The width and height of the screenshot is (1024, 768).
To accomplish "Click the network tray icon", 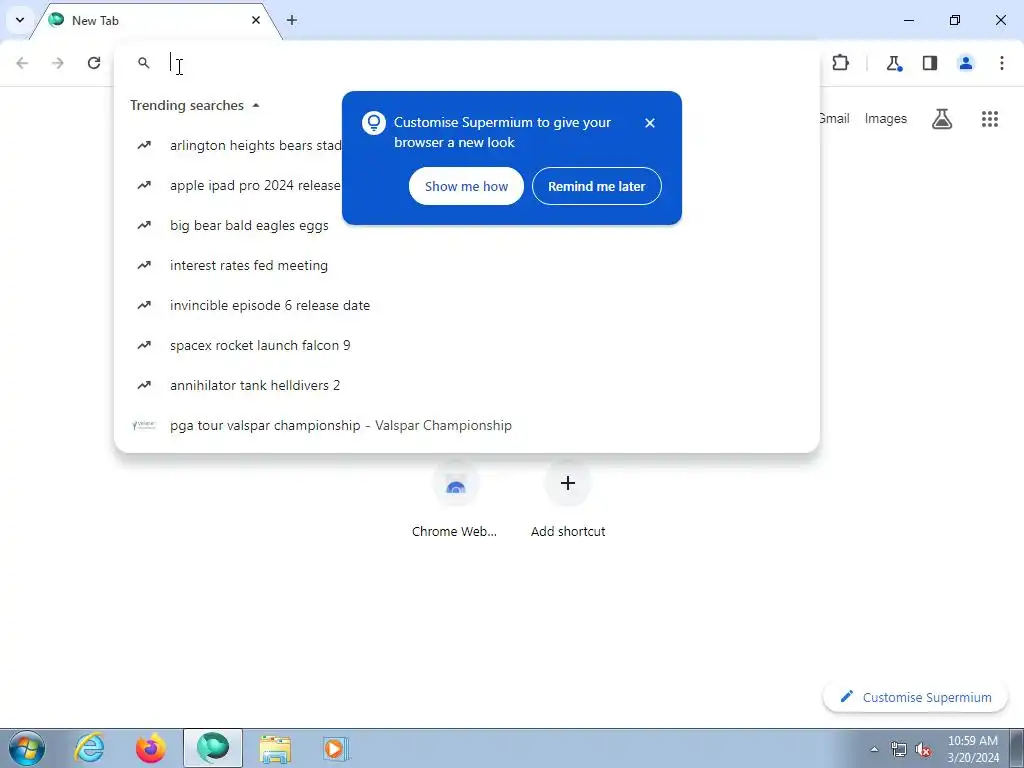I will 899,749.
